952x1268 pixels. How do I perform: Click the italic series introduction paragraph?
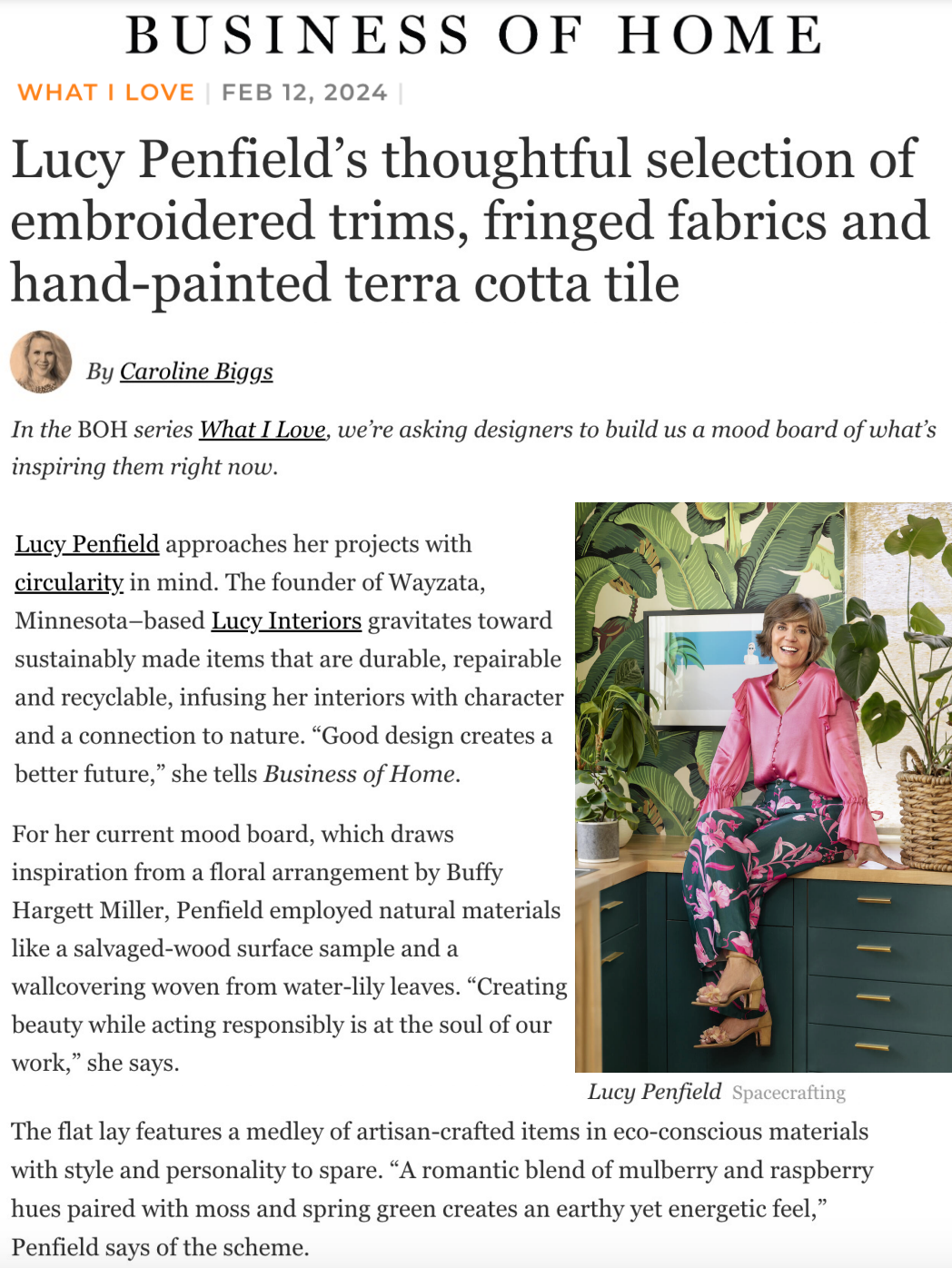472,448
